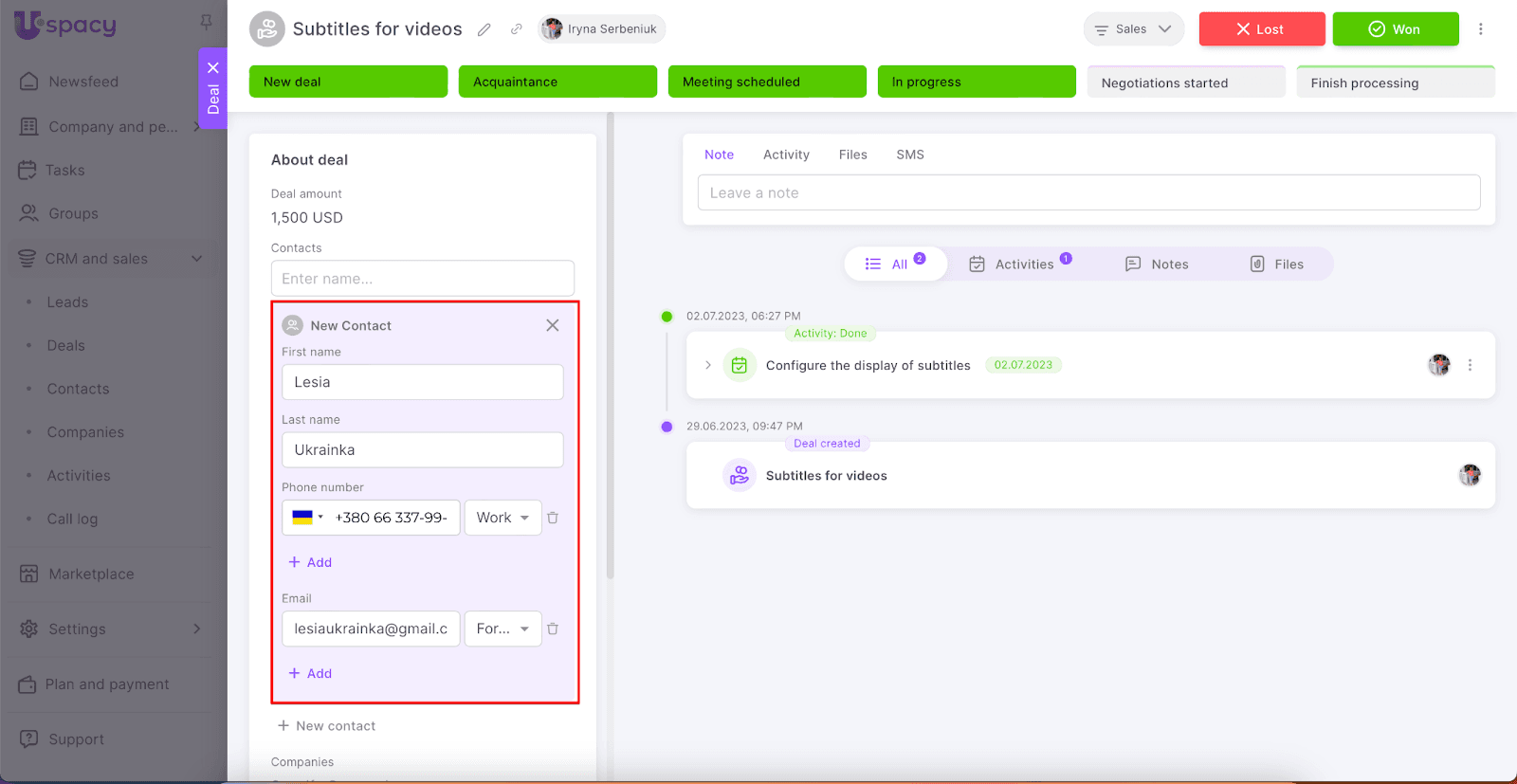The image size is (1517, 784).
Task: Delete the phone number with trash icon
Action: (x=553, y=518)
